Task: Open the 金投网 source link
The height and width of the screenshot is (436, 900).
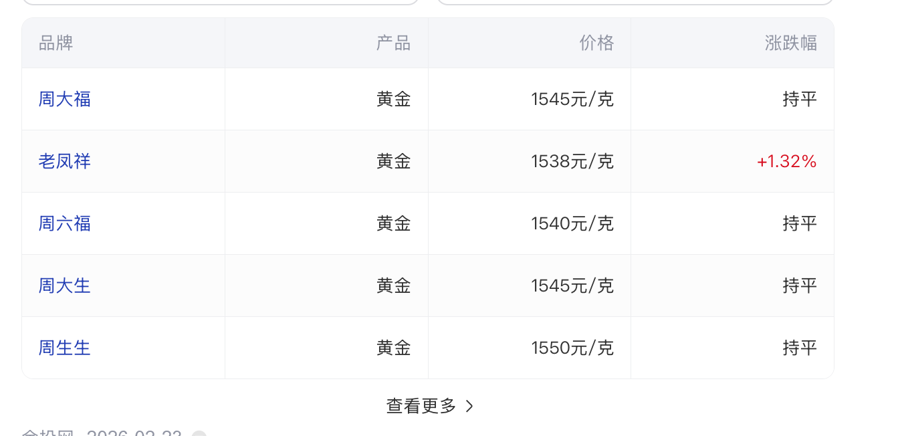Action: 45,433
